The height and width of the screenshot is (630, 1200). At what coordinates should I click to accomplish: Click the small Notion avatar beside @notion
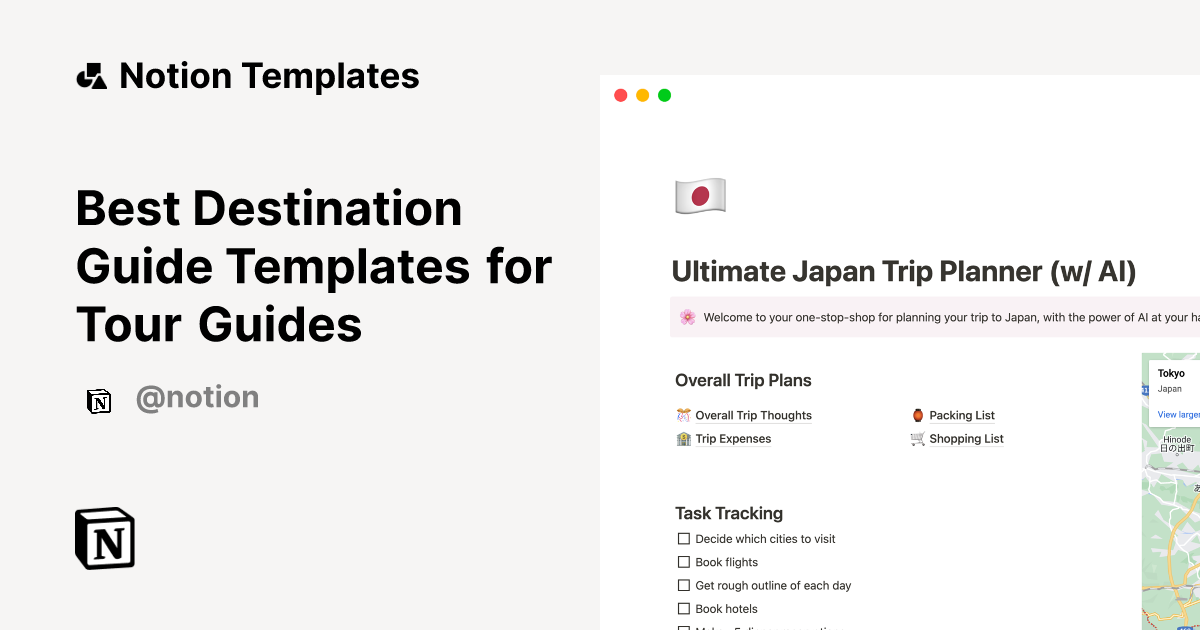coord(99,400)
